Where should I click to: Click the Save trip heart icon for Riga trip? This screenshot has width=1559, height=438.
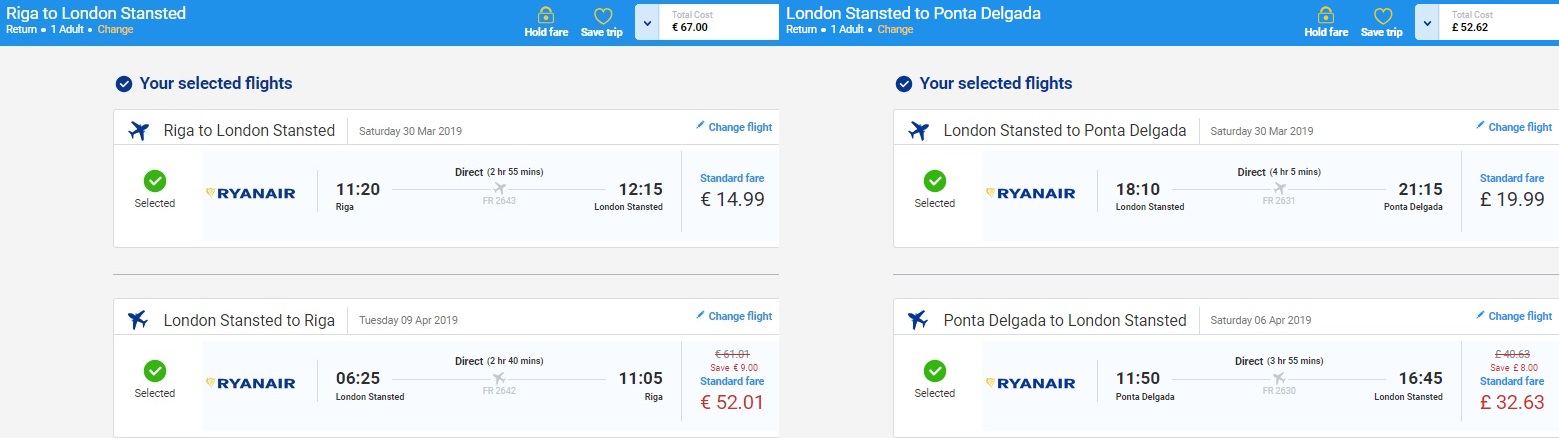pyautogui.click(x=602, y=16)
